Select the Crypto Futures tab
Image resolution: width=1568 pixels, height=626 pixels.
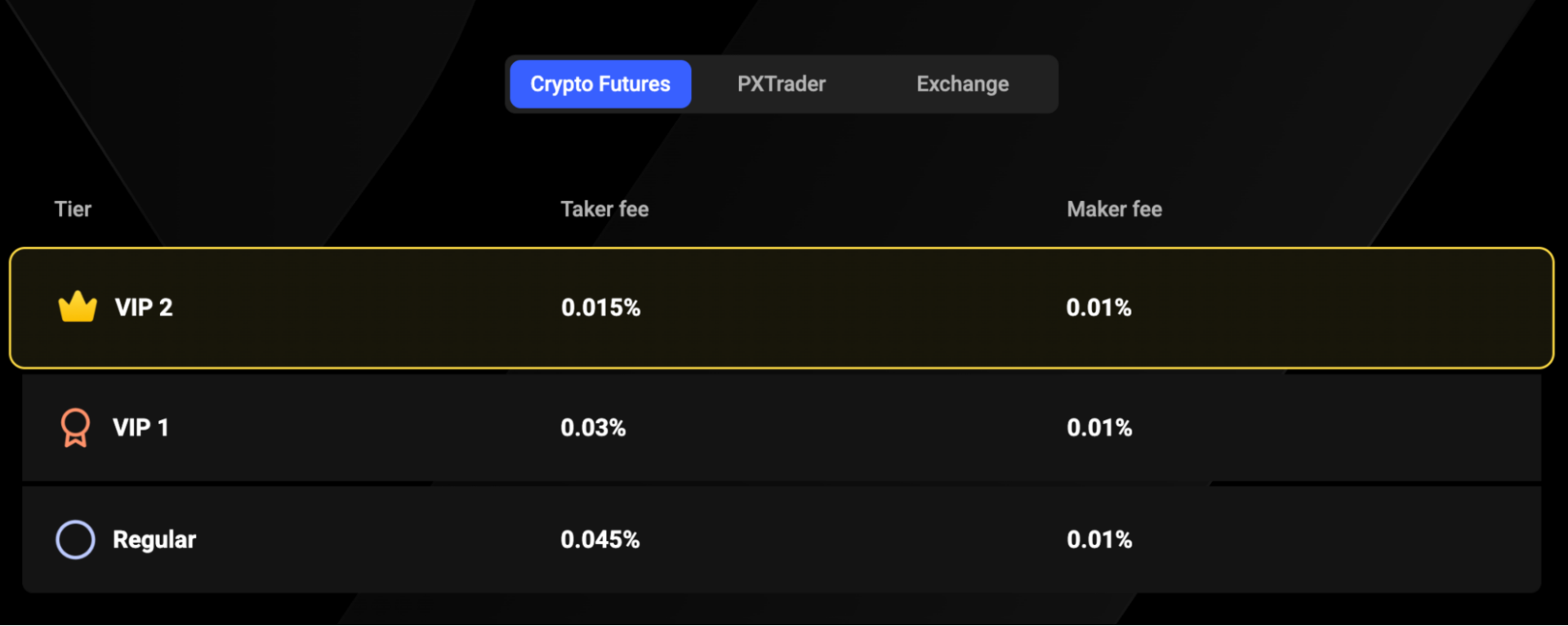pyautogui.click(x=599, y=83)
